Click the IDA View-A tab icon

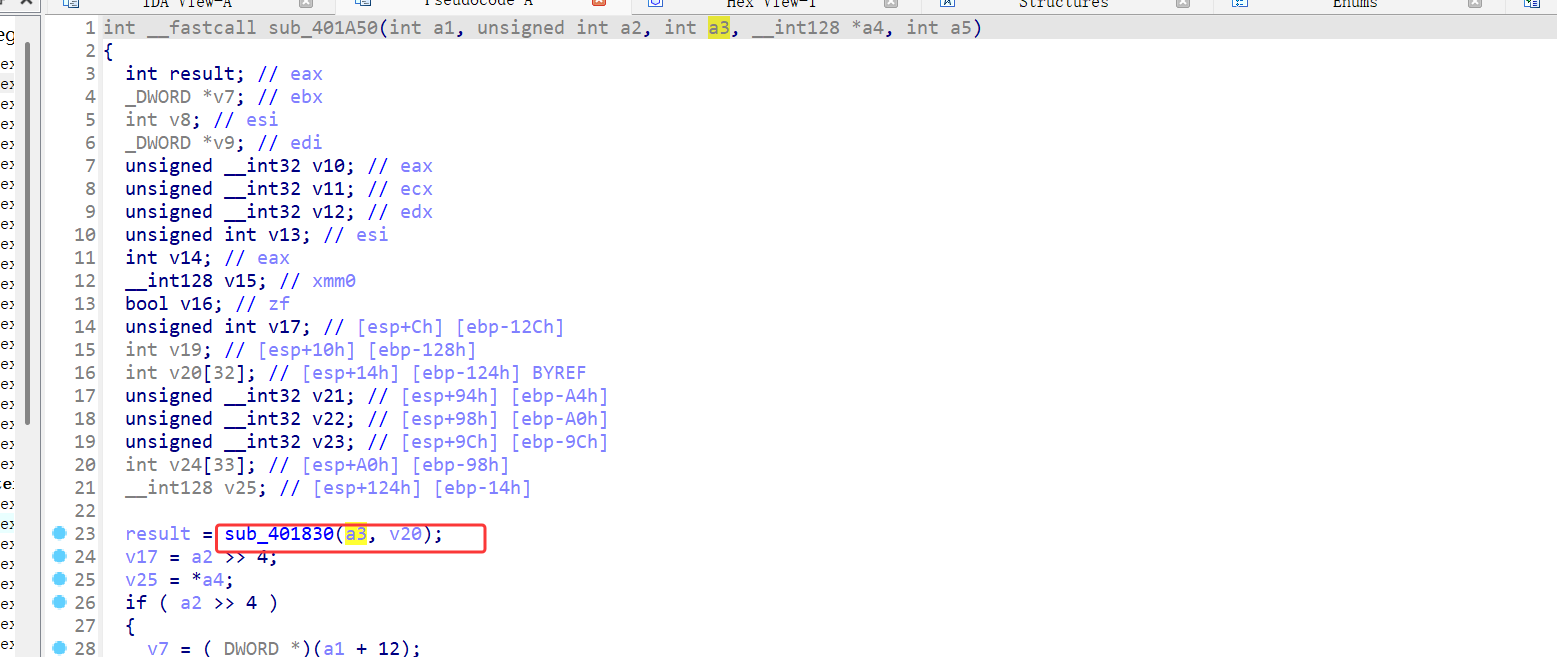tap(71, 4)
